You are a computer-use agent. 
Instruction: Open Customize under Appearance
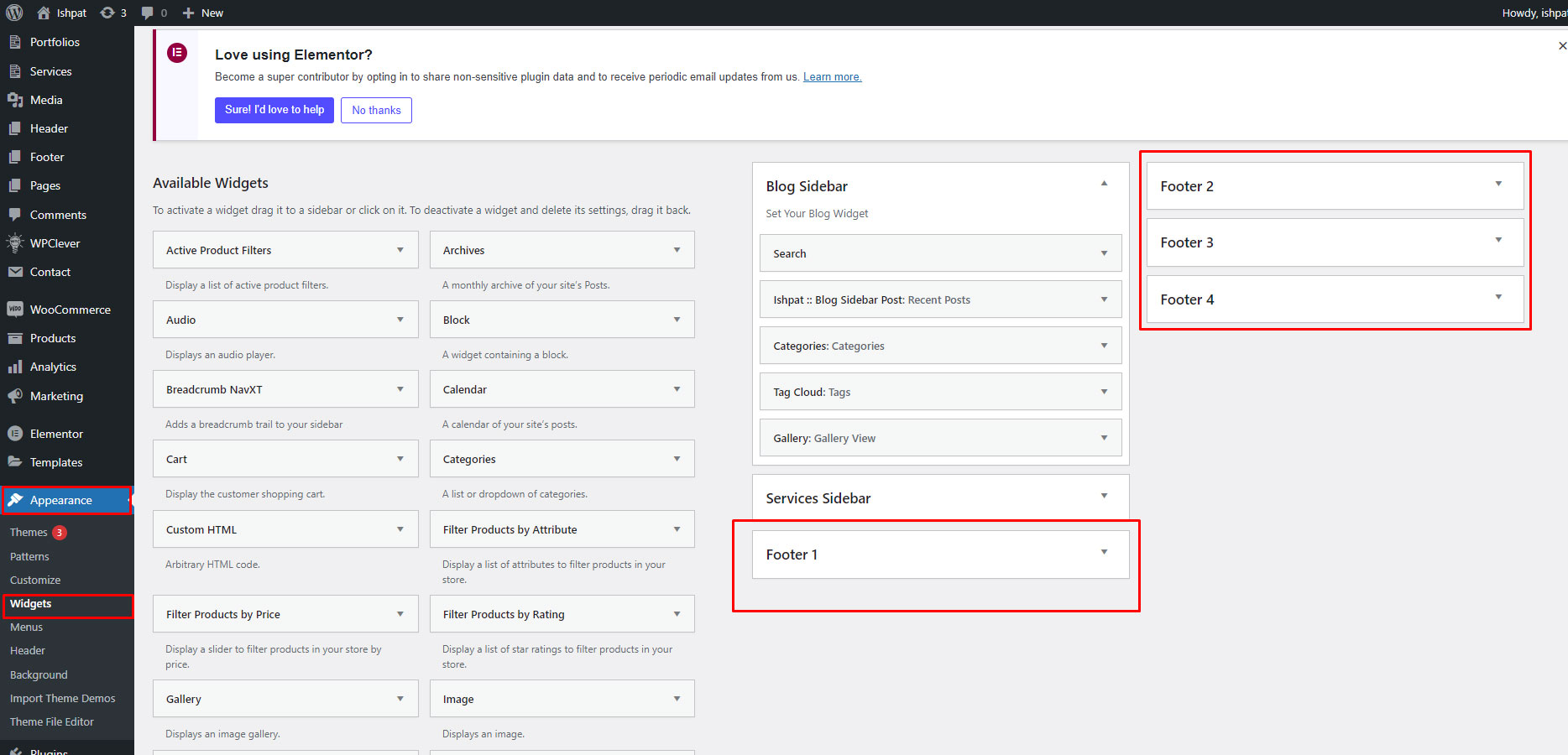click(x=35, y=580)
